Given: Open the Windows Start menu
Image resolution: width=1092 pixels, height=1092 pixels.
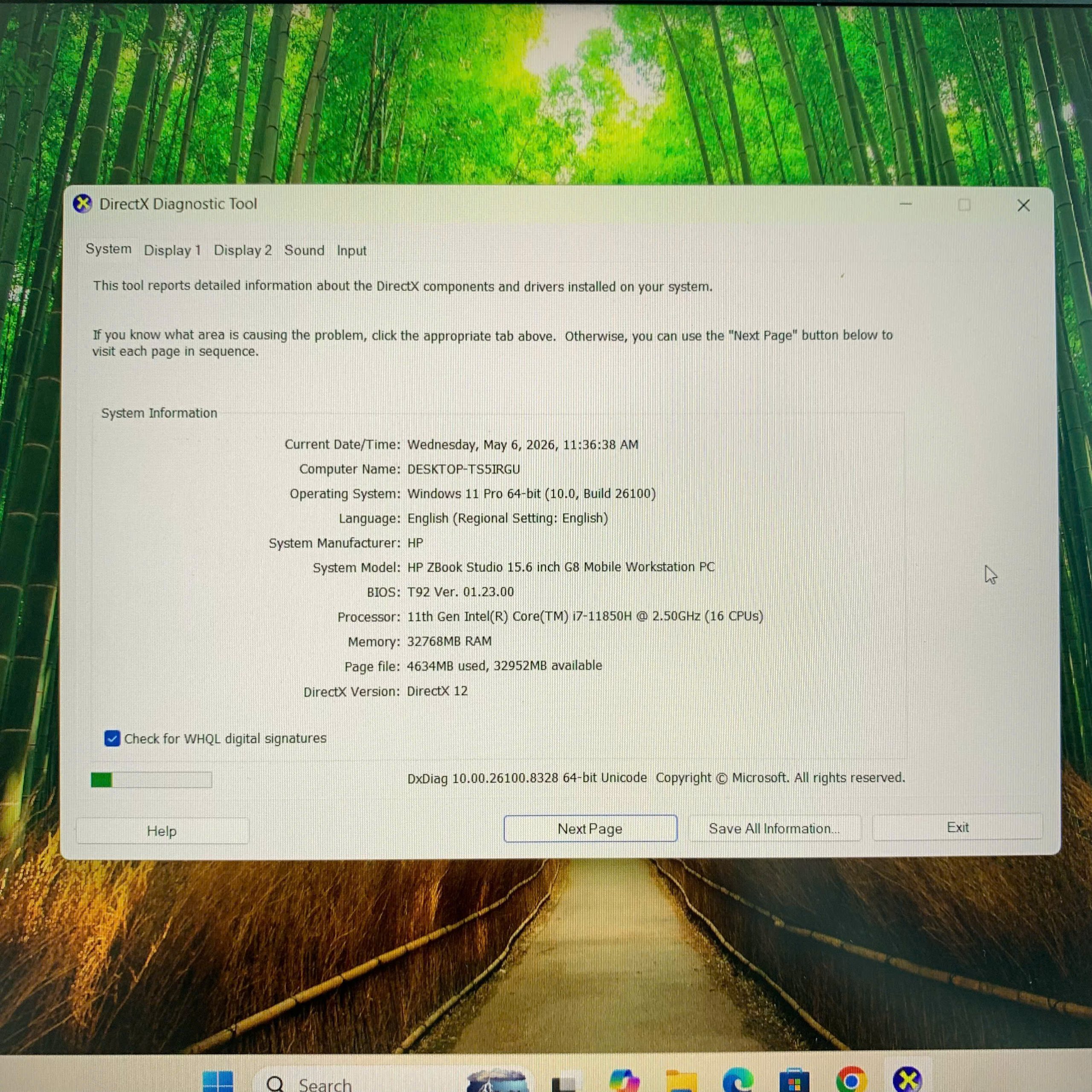Looking at the screenshot, I should [x=218, y=1081].
